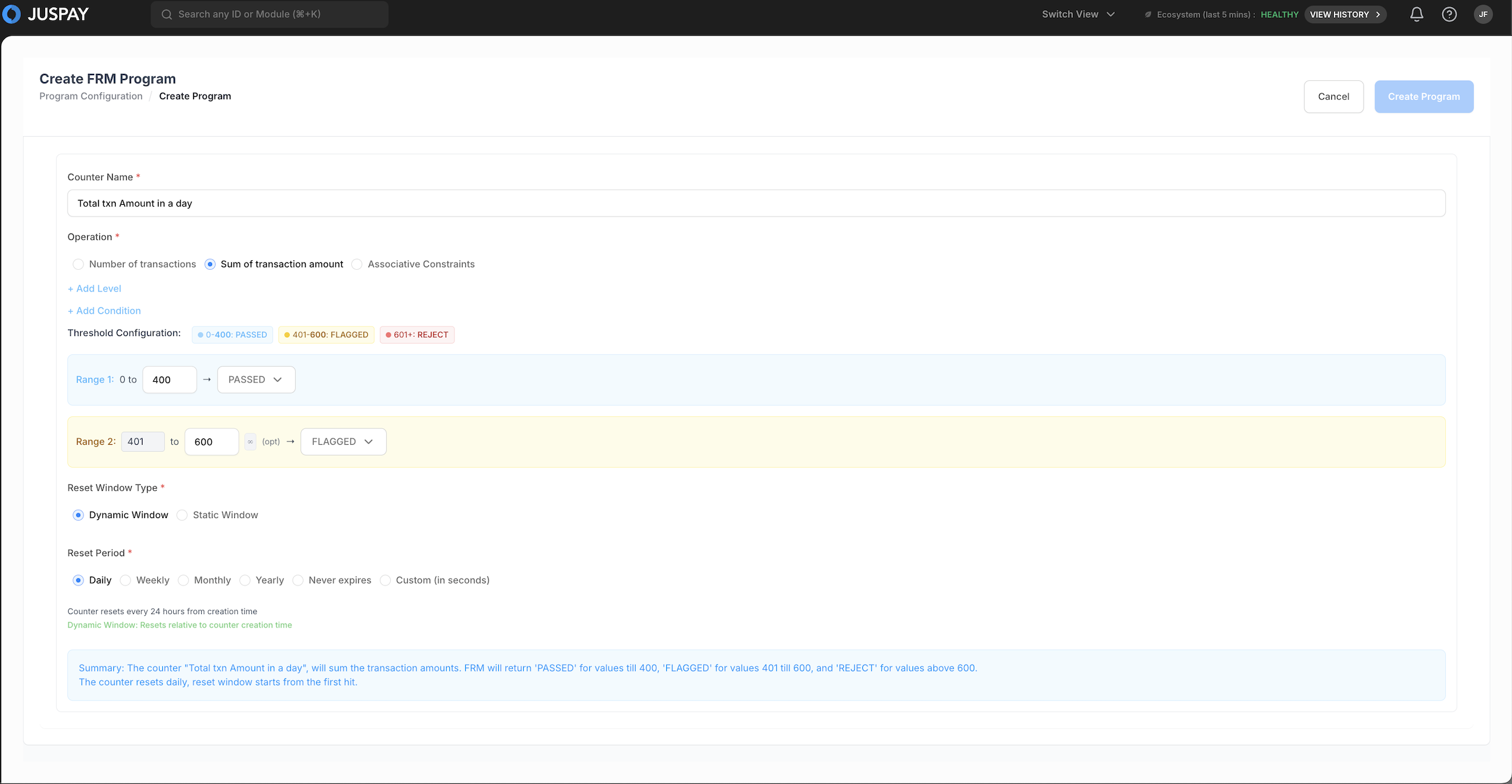1512x784 pixels.
Task: Click the 0-400: PASSED threshold chip
Action: tap(232, 335)
